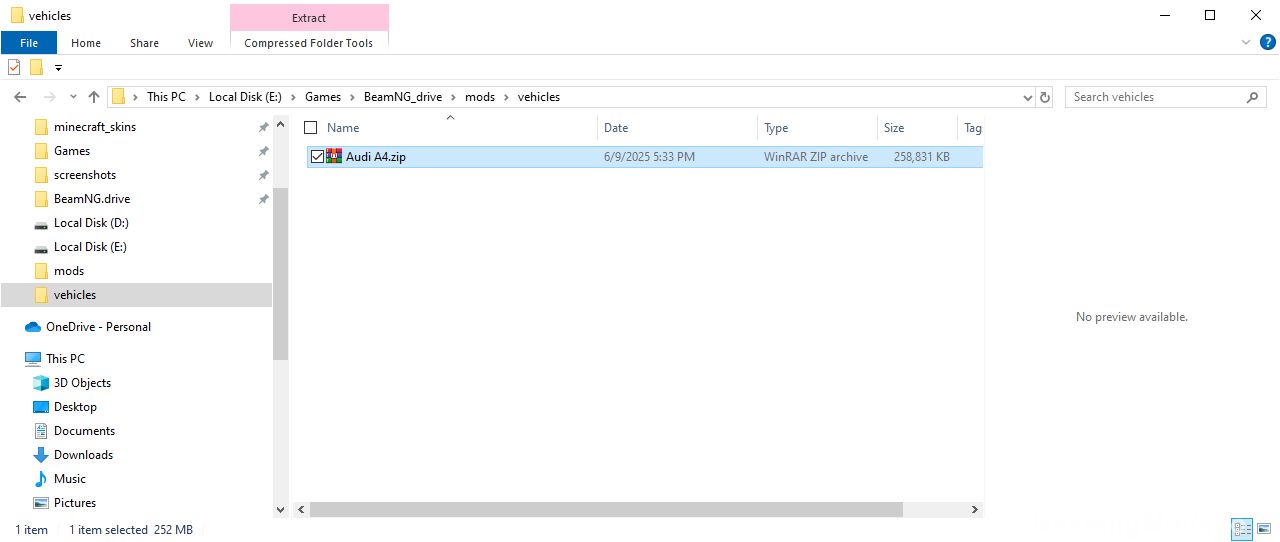This screenshot has width=1280, height=542.
Task: Expand chevron after mods breadcrumb
Action: click(506, 97)
